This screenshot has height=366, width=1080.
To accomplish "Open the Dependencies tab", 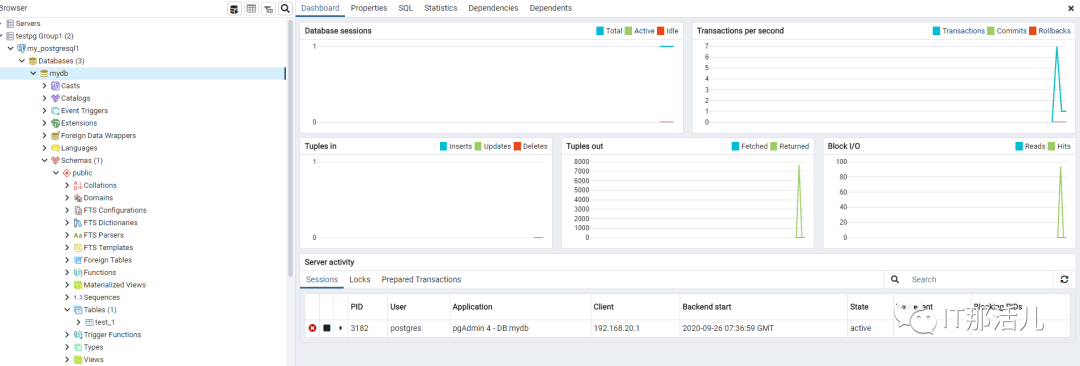I will point(493,8).
